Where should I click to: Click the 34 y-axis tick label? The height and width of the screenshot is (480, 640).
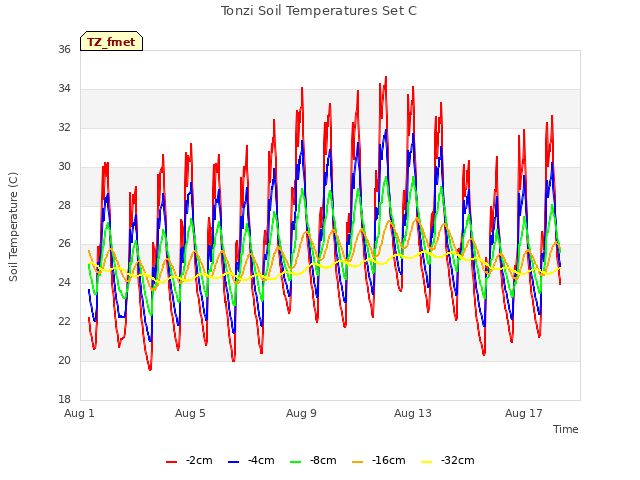(64, 88)
